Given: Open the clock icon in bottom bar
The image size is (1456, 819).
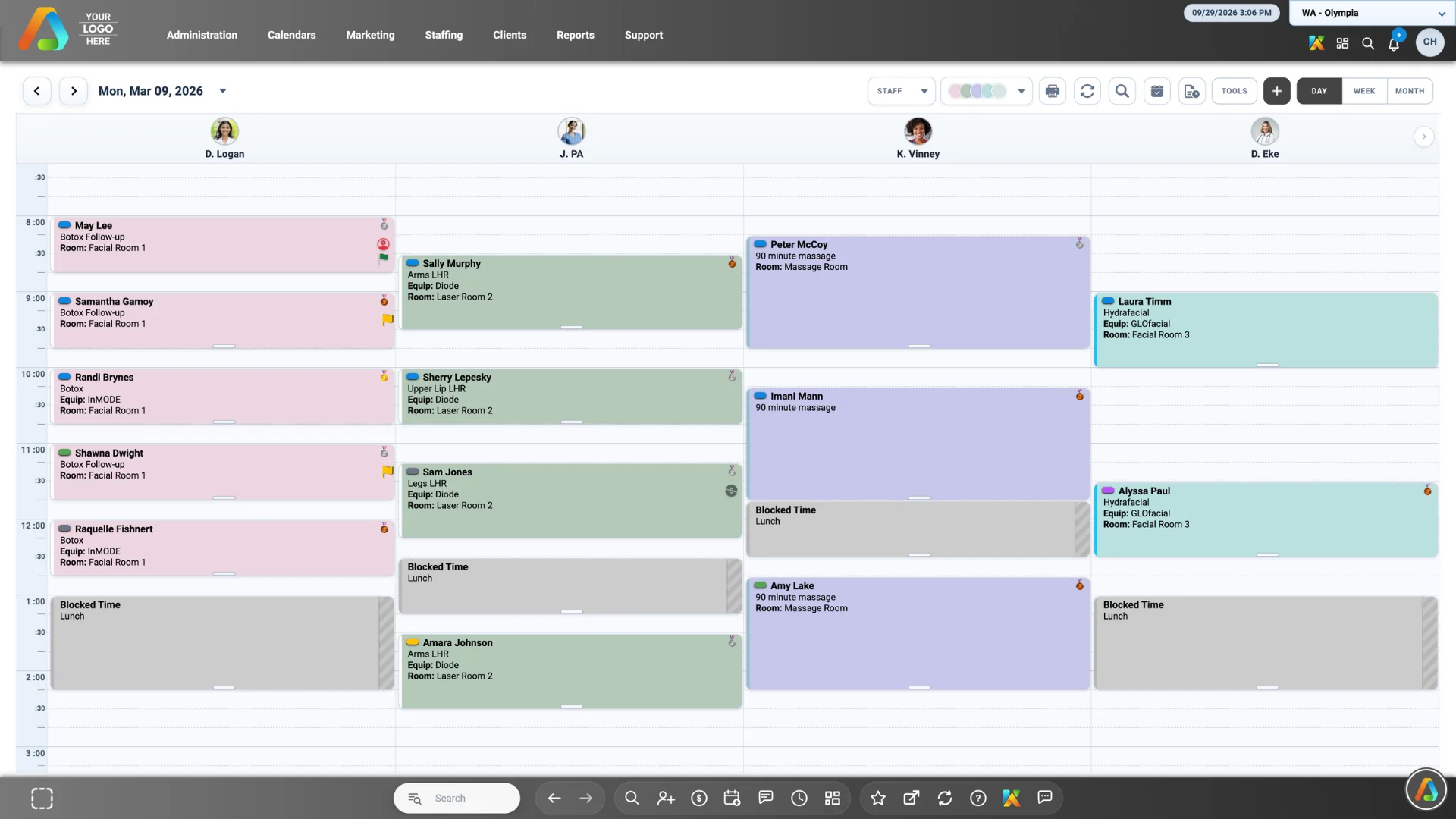Looking at the screenshot, I should click(x=799, y=798).
